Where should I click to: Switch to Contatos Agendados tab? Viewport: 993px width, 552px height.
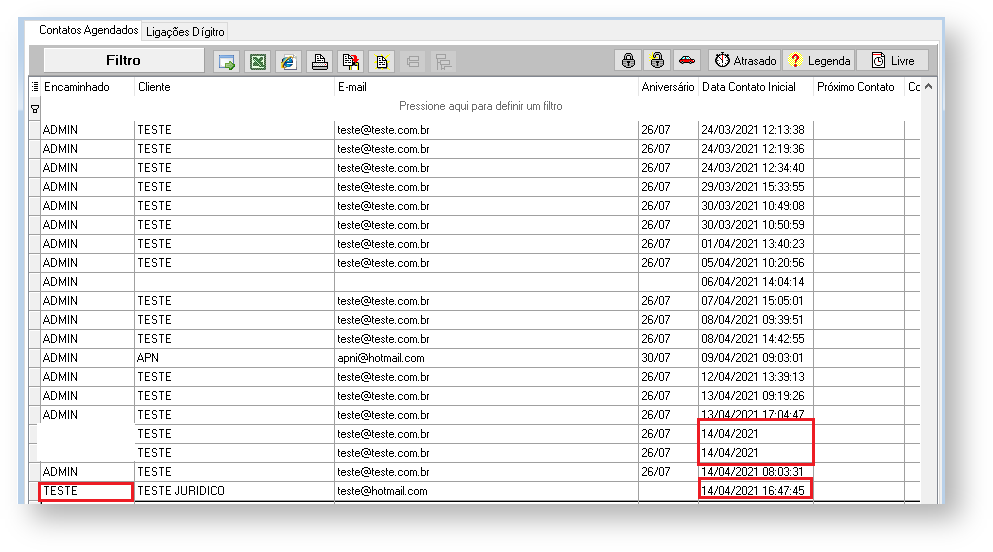(88, 30)
